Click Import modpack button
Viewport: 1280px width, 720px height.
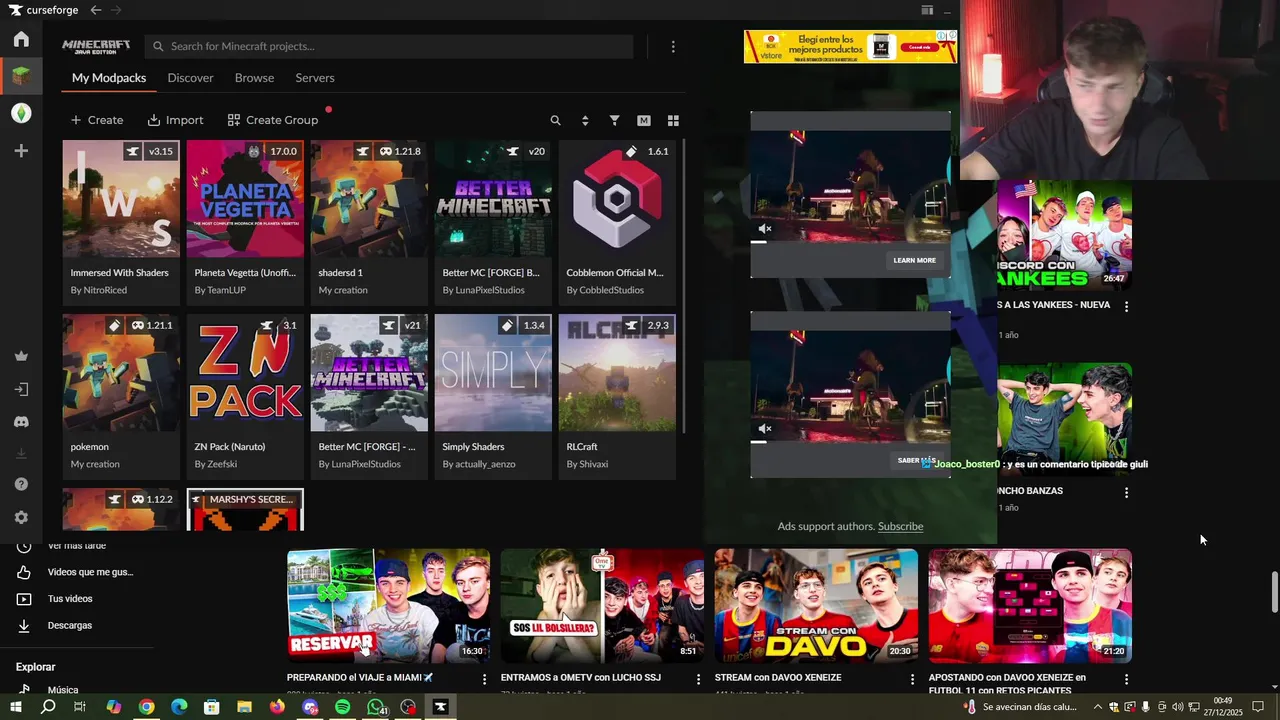(175, 120)
